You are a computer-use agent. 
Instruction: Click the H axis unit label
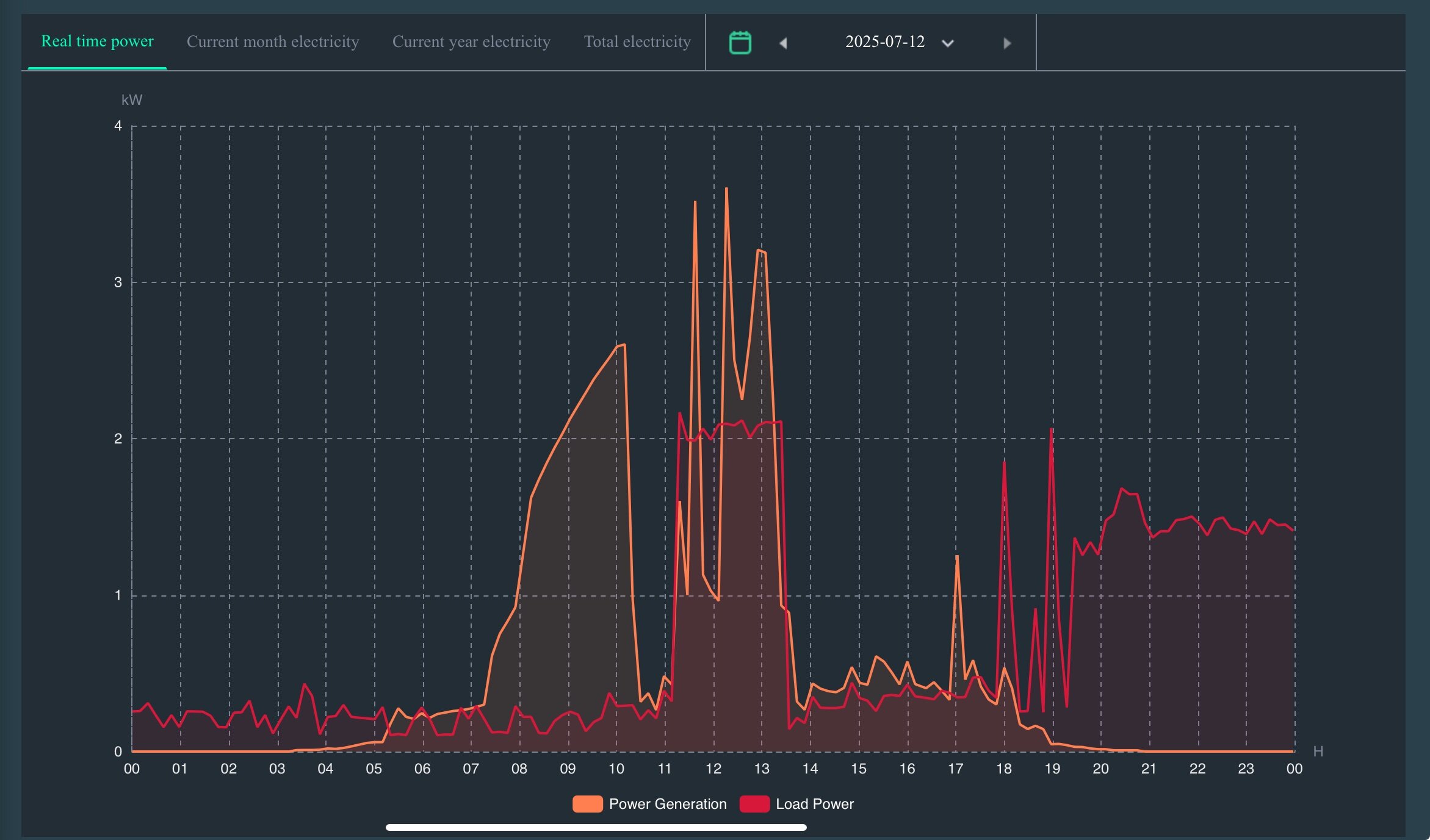(1318, 752)
